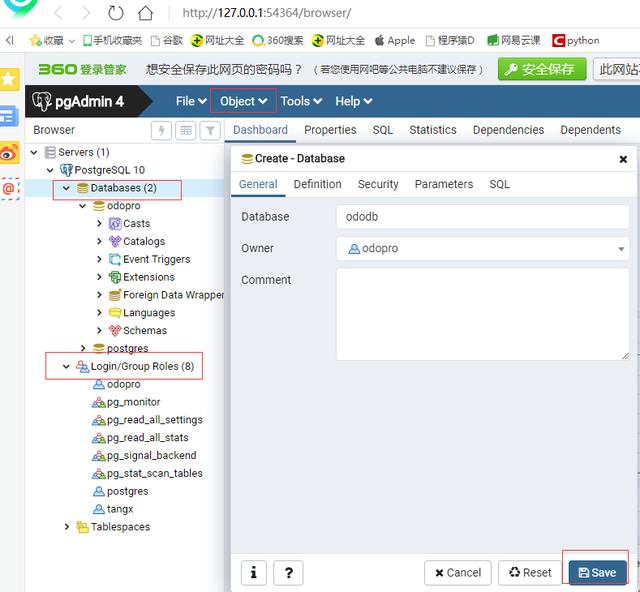Click the info button in dialog footer
The height and width of the screenshot is (592, 640).
coord(253,572)
